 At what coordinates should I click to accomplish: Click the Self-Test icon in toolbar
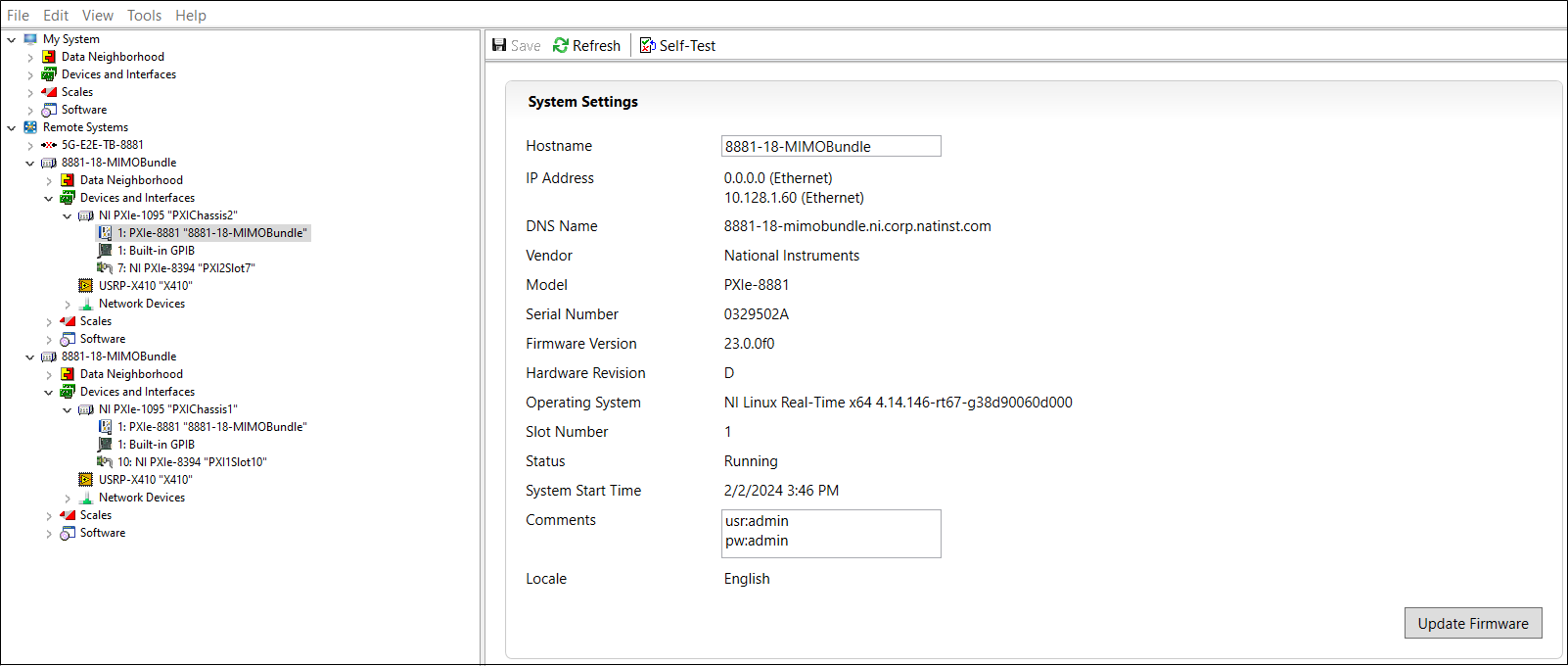point(647,45)
